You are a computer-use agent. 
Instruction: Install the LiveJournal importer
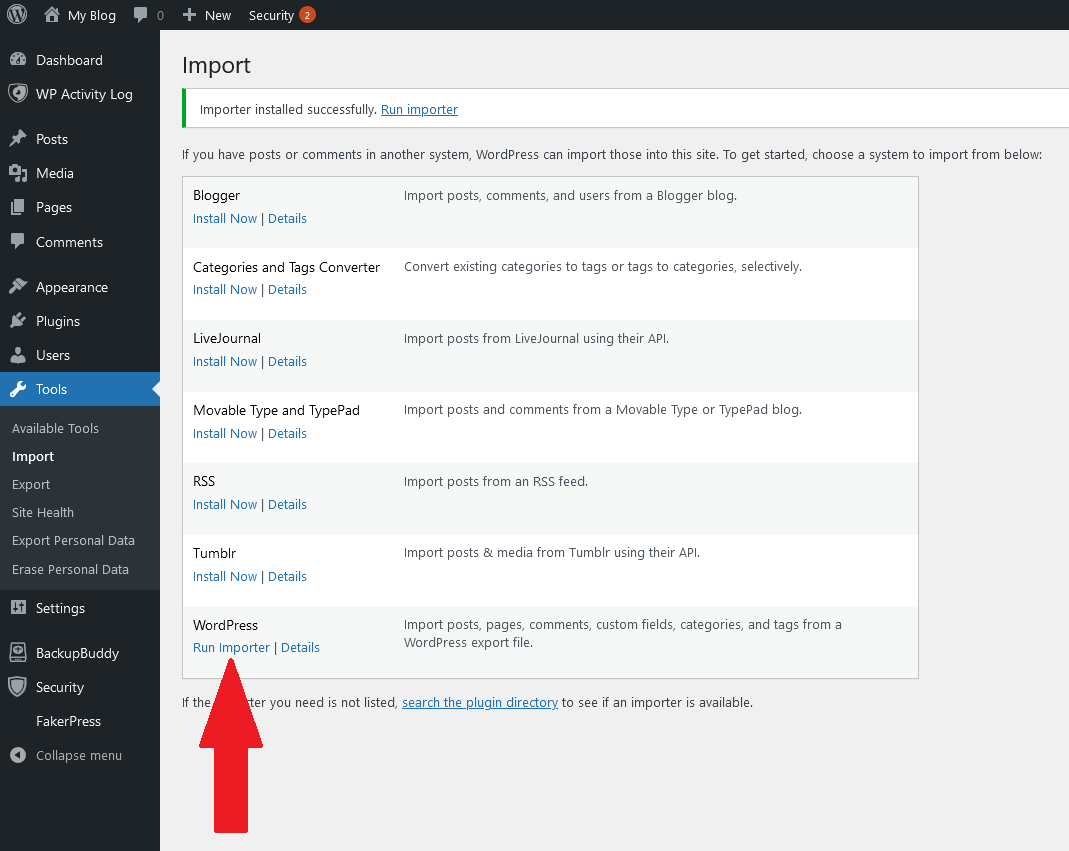(225, 361)
